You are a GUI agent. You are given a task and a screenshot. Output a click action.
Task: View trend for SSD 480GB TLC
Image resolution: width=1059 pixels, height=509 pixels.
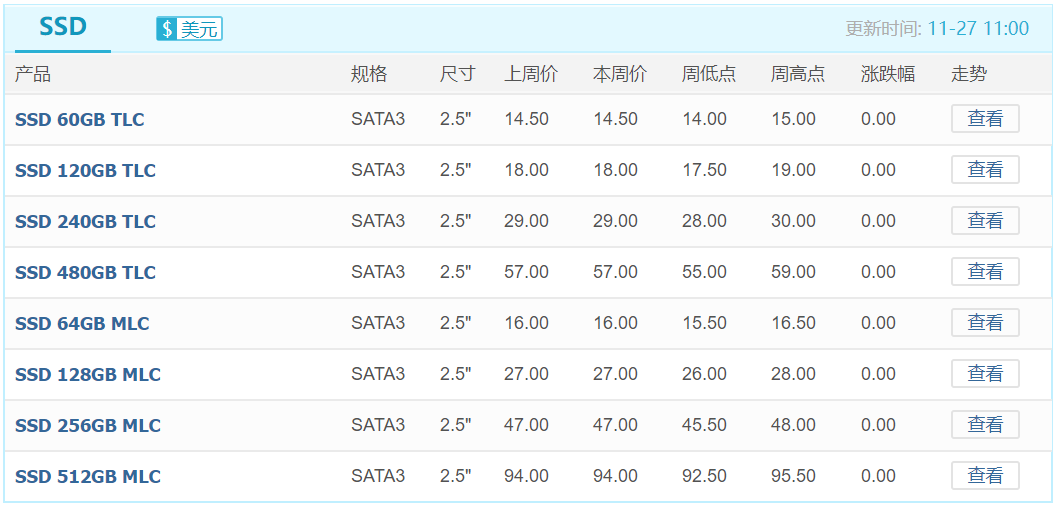(985, 271)
